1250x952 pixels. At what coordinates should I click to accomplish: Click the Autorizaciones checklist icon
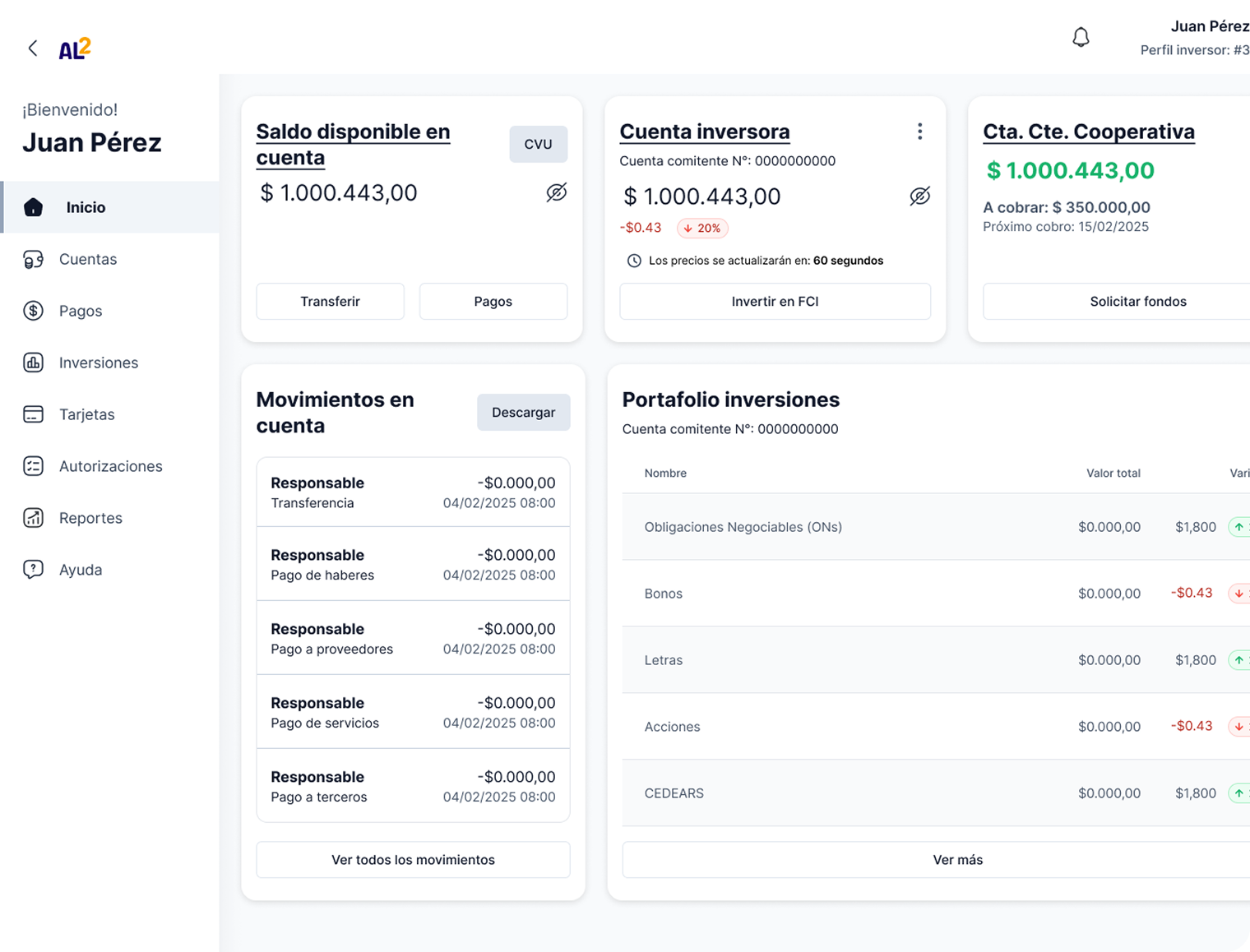pos(34,466)
